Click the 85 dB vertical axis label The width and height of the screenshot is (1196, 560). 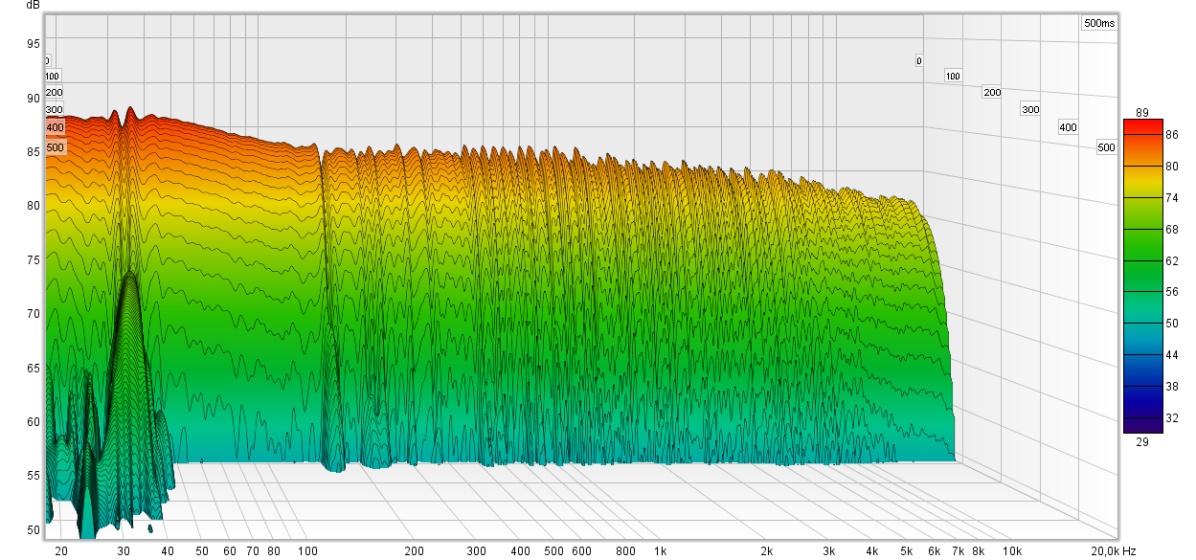(34, 152)
